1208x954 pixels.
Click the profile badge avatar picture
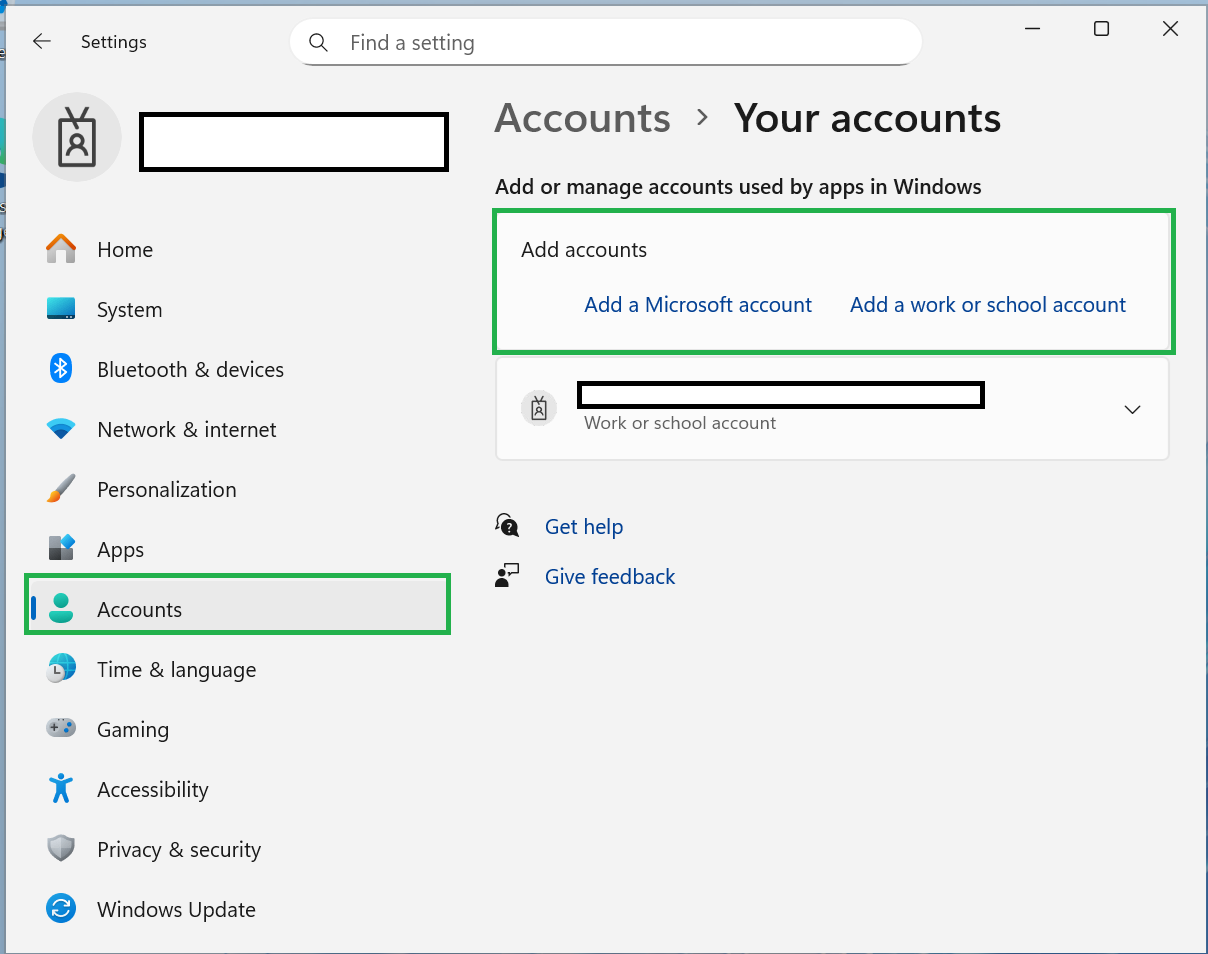click(77, 137)
